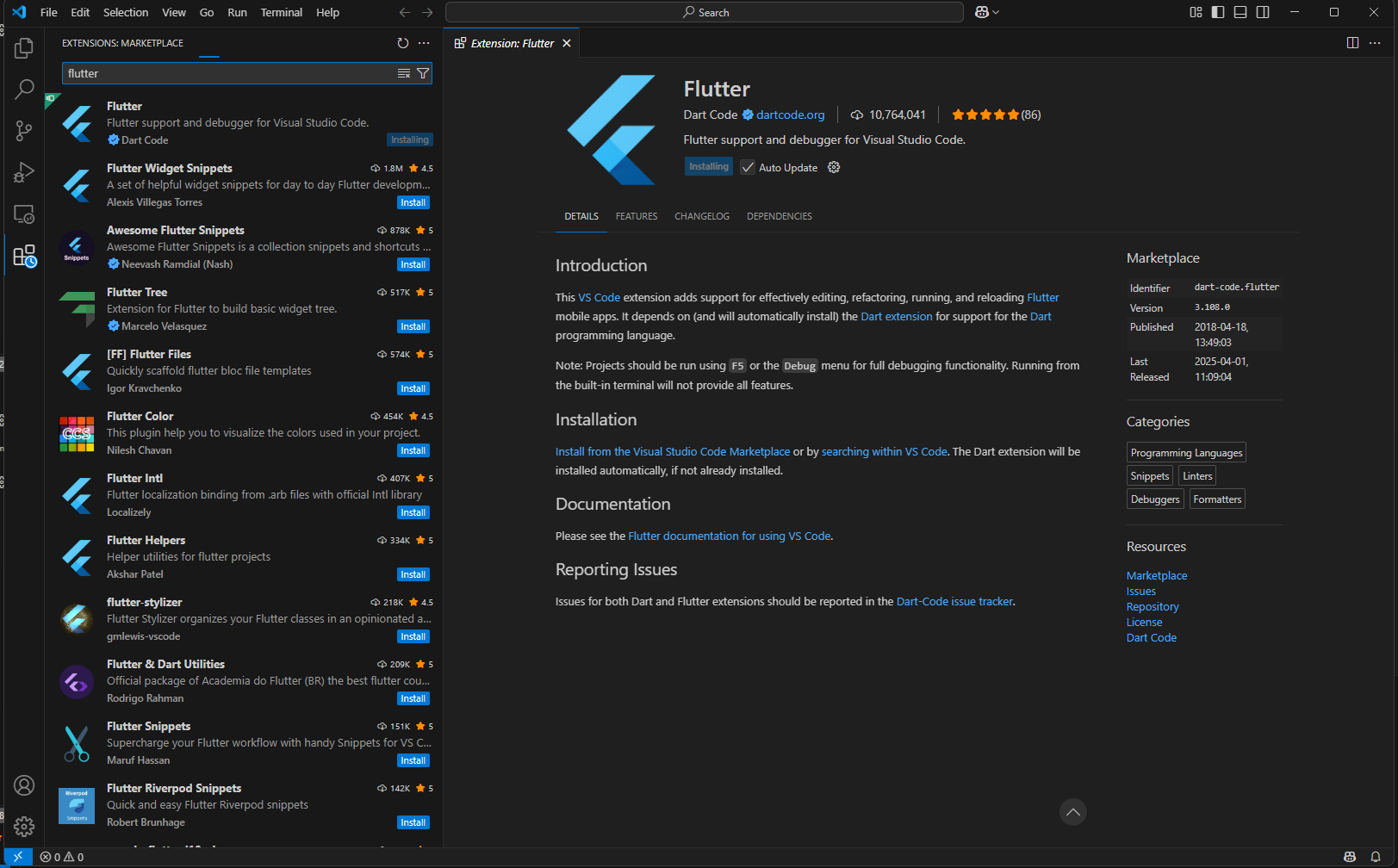This screenshot has width=1398, height=868.
Task: Switch to the Changelog tab
Action: point(702,216)
